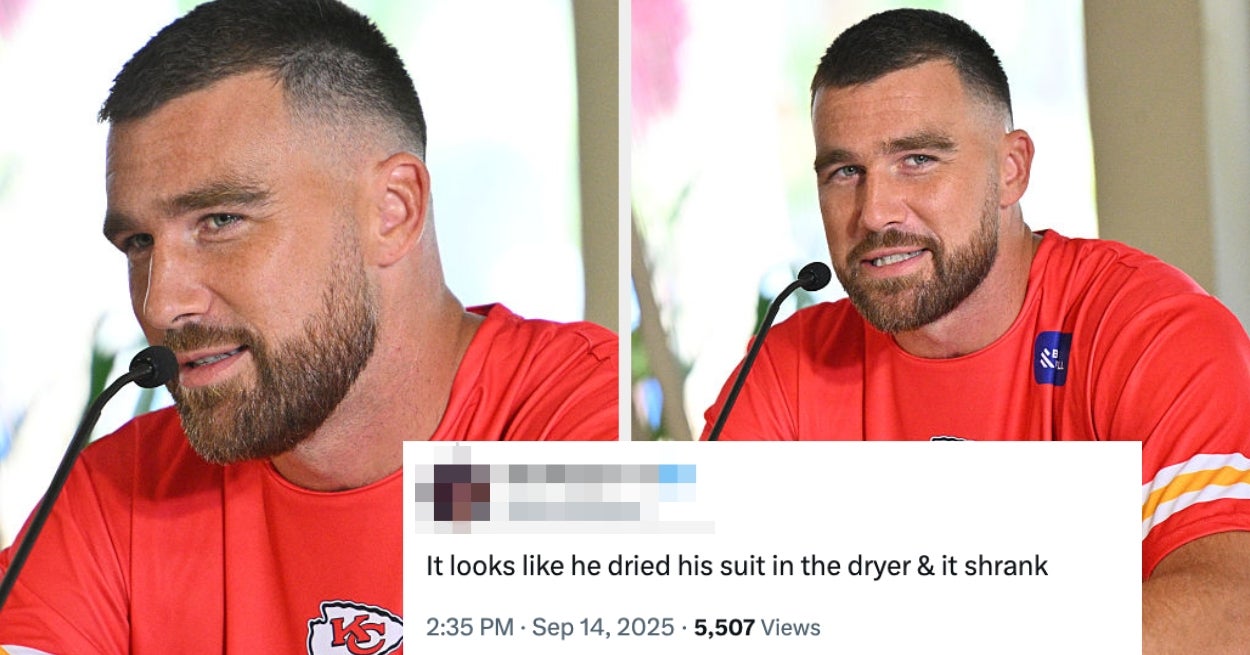The height and width of the screenshot is (655, 1250).
Task: Click the "Sep 14, 2025" date
Action: click(603, 628)
